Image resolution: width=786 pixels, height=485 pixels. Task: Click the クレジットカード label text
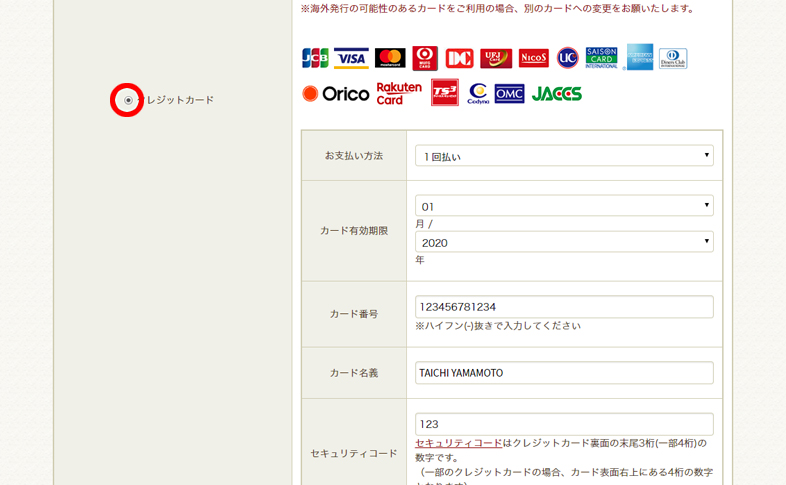(175, 100)
